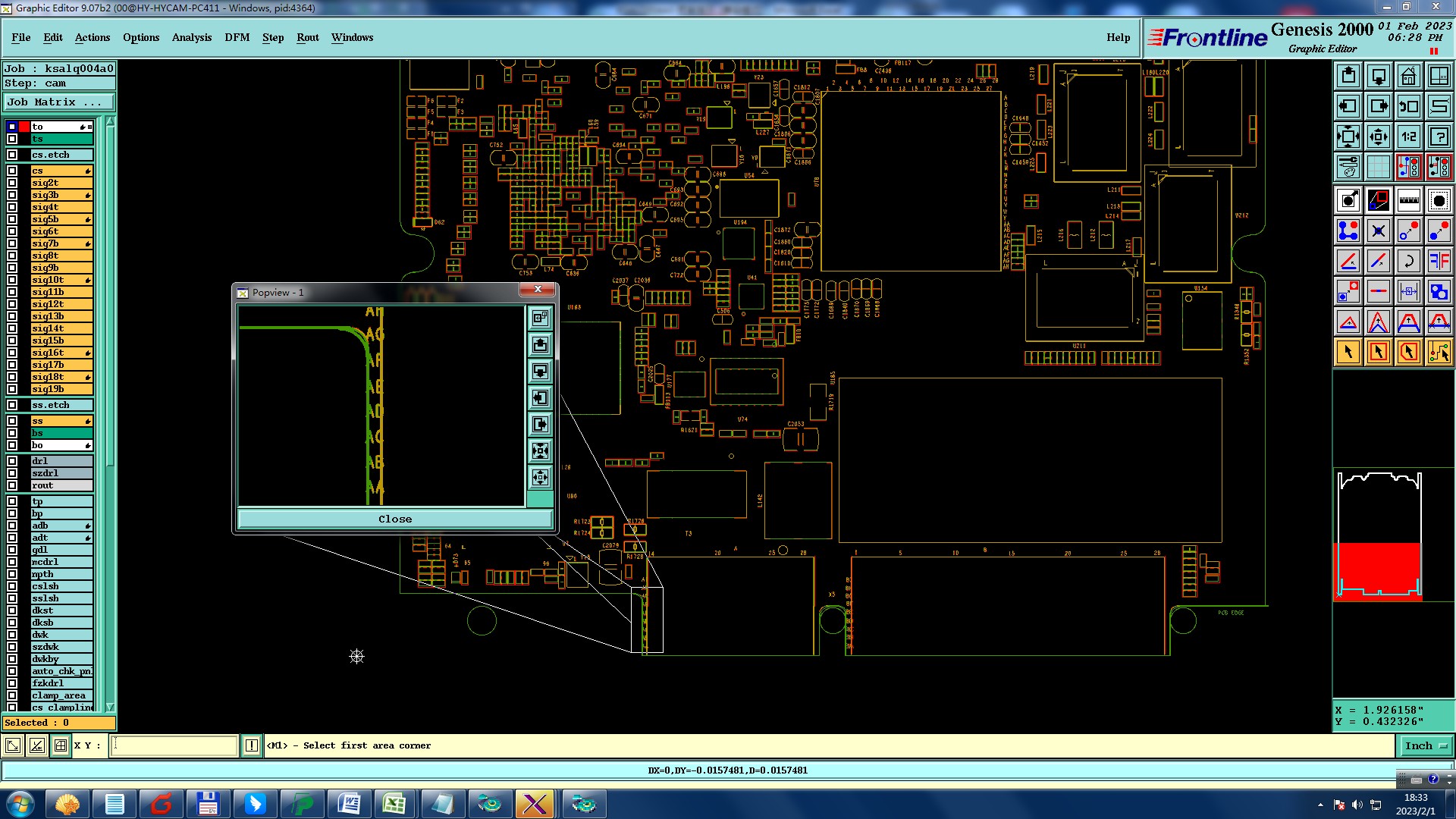
Task: Select the net selection arrow tool
Action: [x=1439, y=352]
